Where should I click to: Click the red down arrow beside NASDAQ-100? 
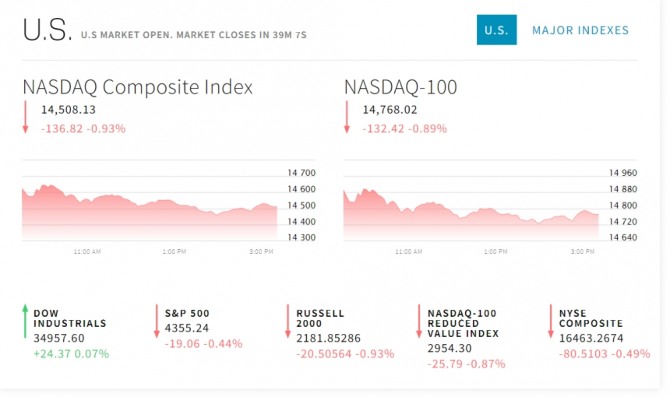coord(347,117)
